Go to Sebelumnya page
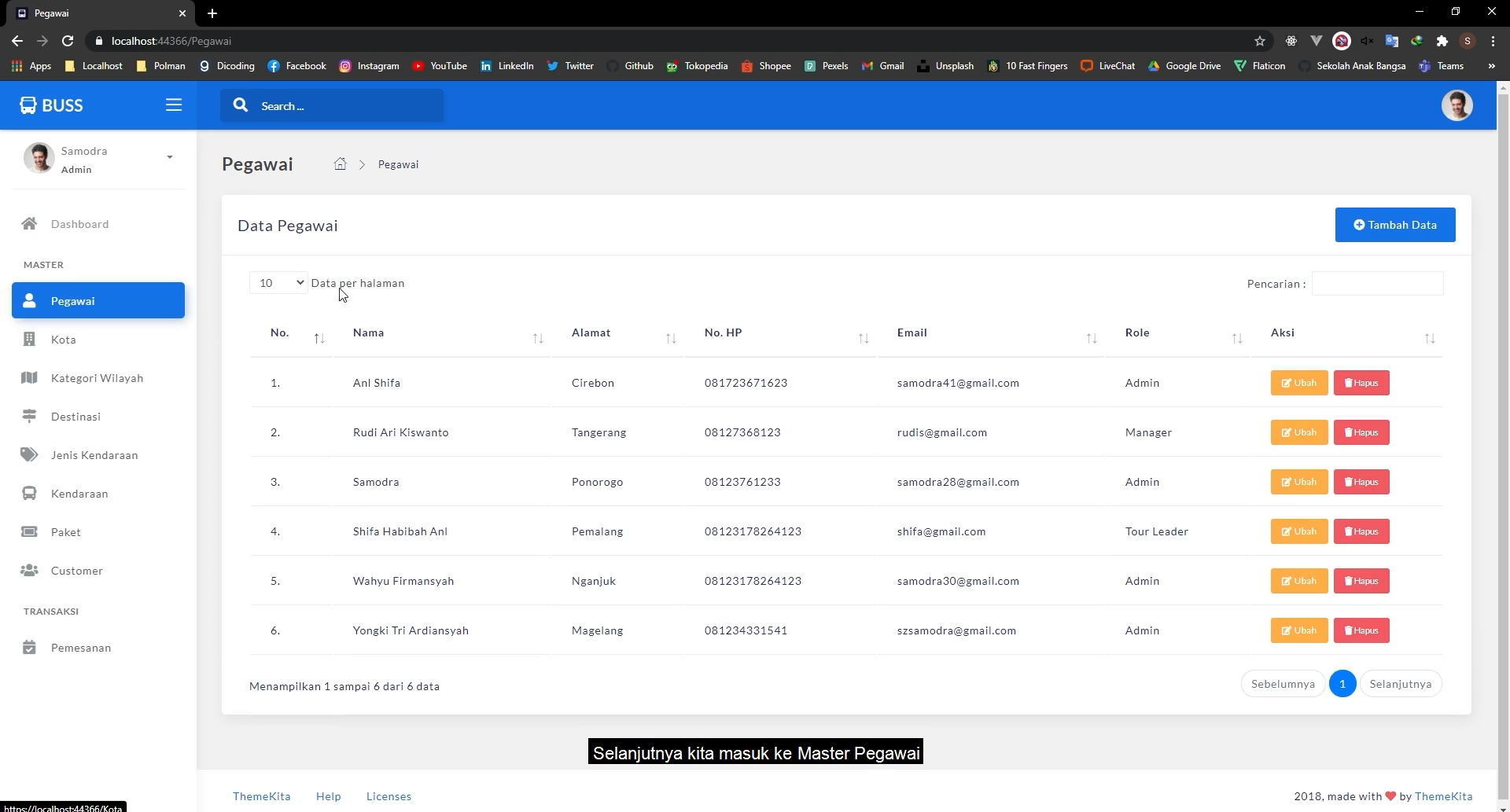Viewport: 1510px width, 812px height. click(x=1283, y=684)
